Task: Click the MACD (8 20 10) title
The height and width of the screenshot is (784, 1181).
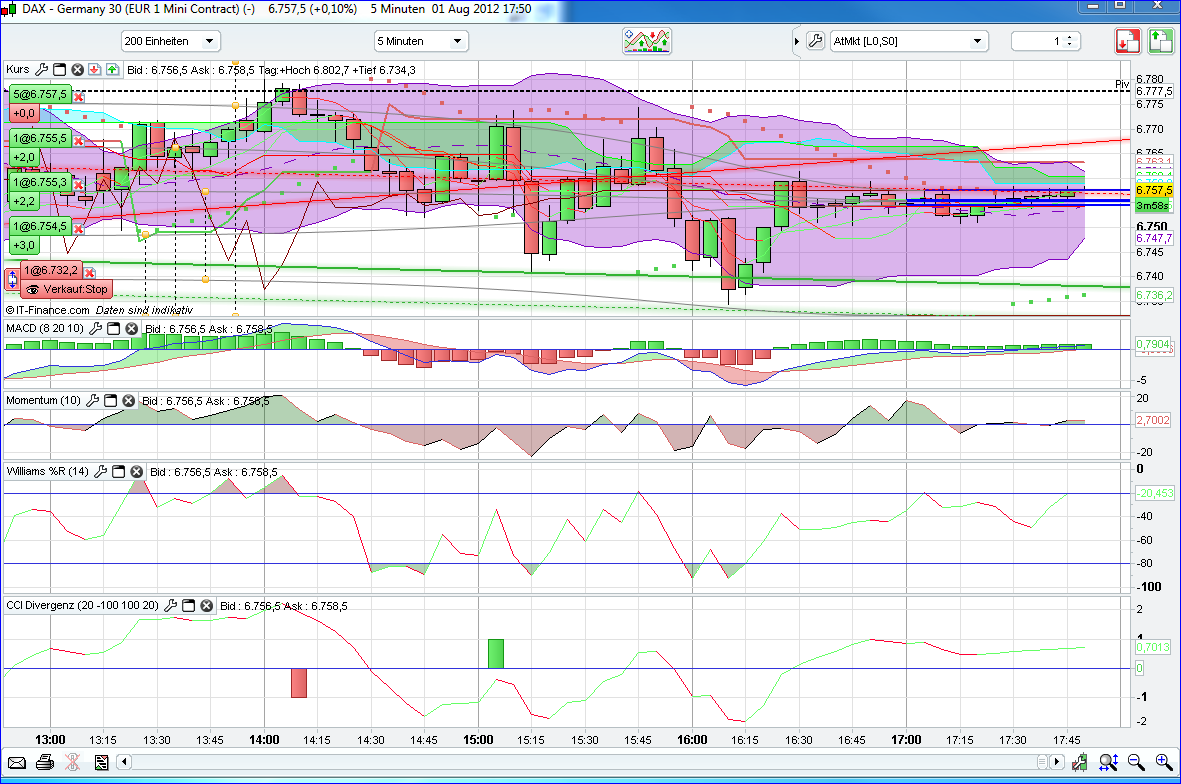Action: [x=44, y=328]
